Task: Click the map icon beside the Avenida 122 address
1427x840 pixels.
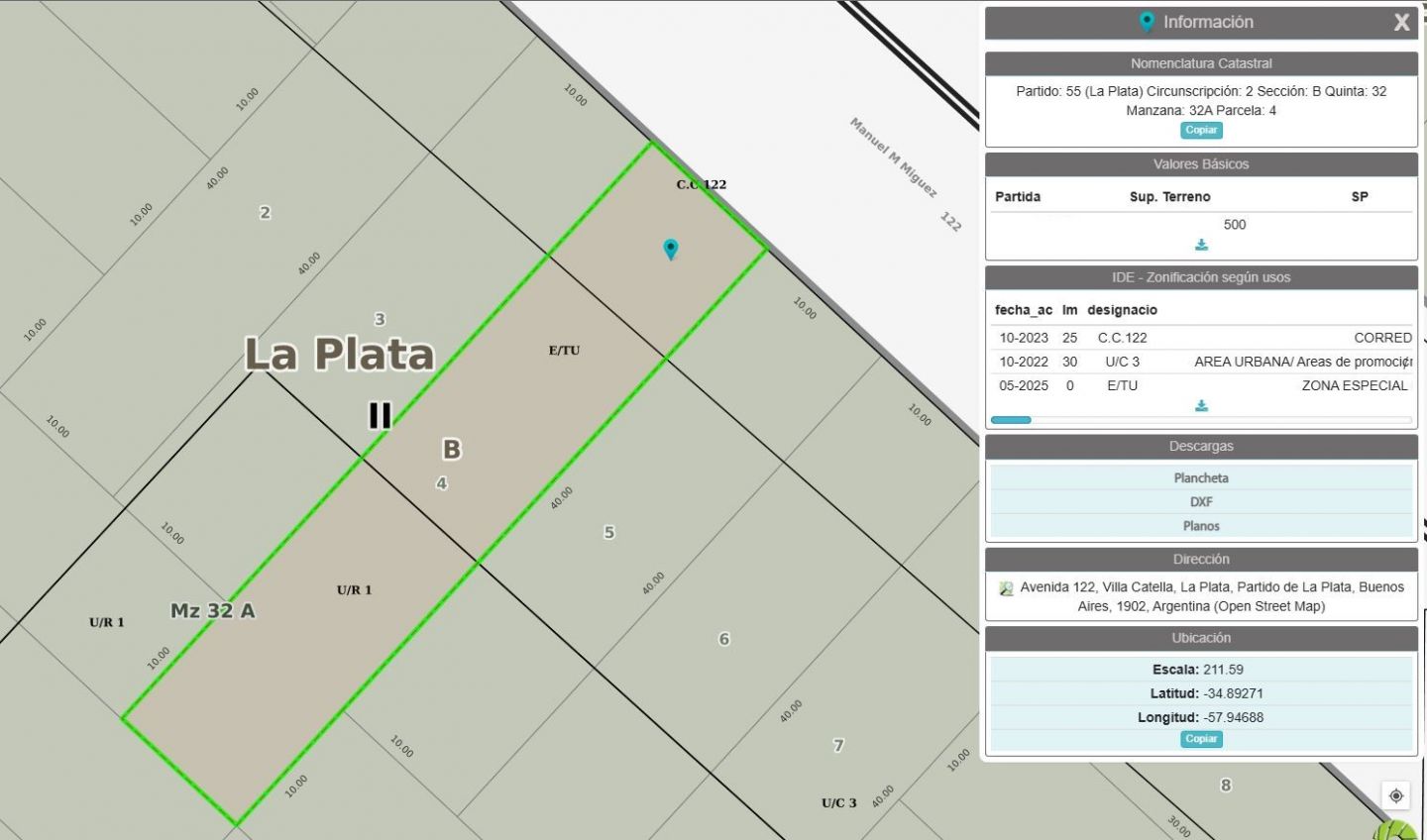Action: tap(1006, 588)
